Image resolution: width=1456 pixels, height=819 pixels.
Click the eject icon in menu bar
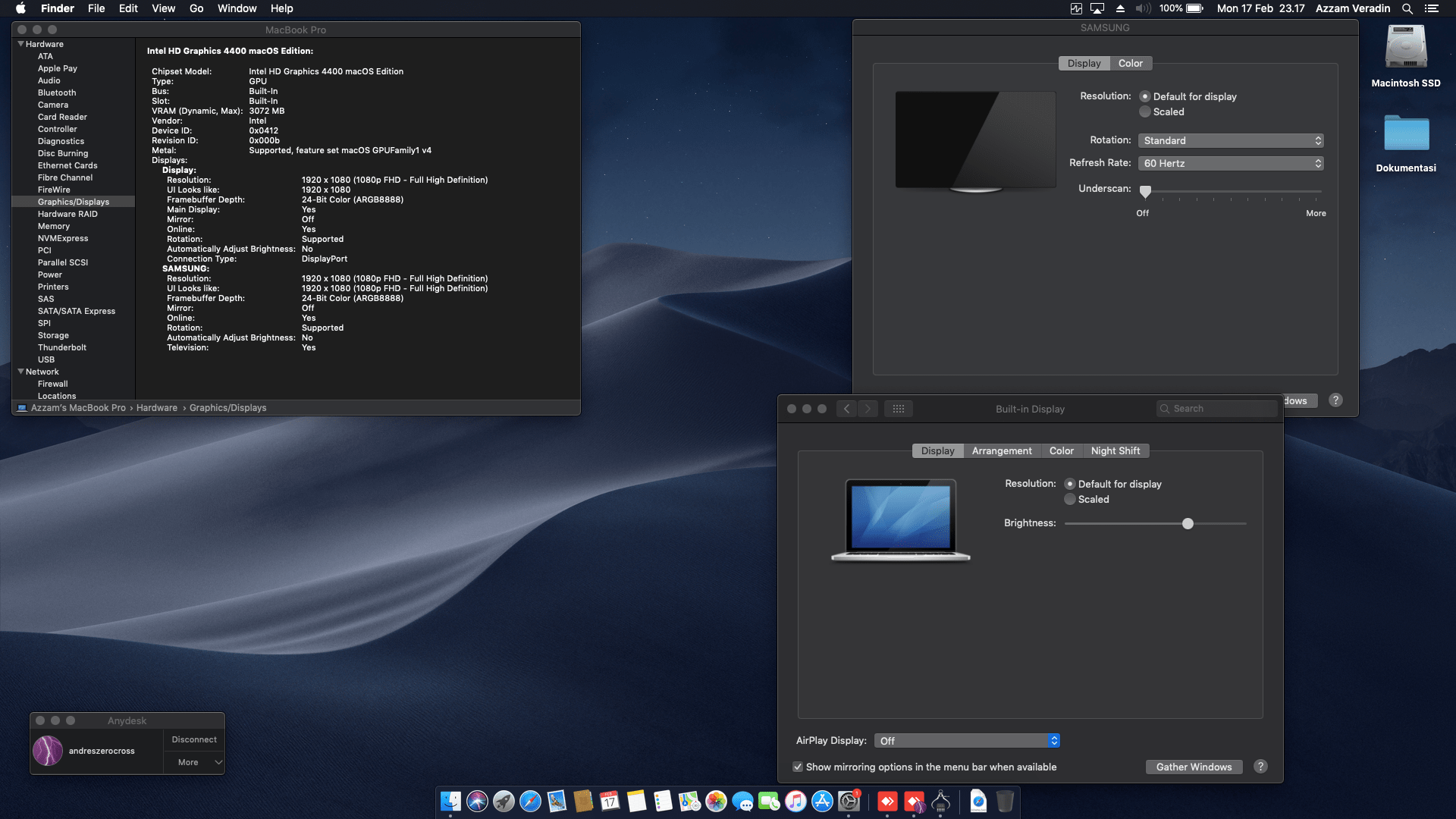point(1120,8)
